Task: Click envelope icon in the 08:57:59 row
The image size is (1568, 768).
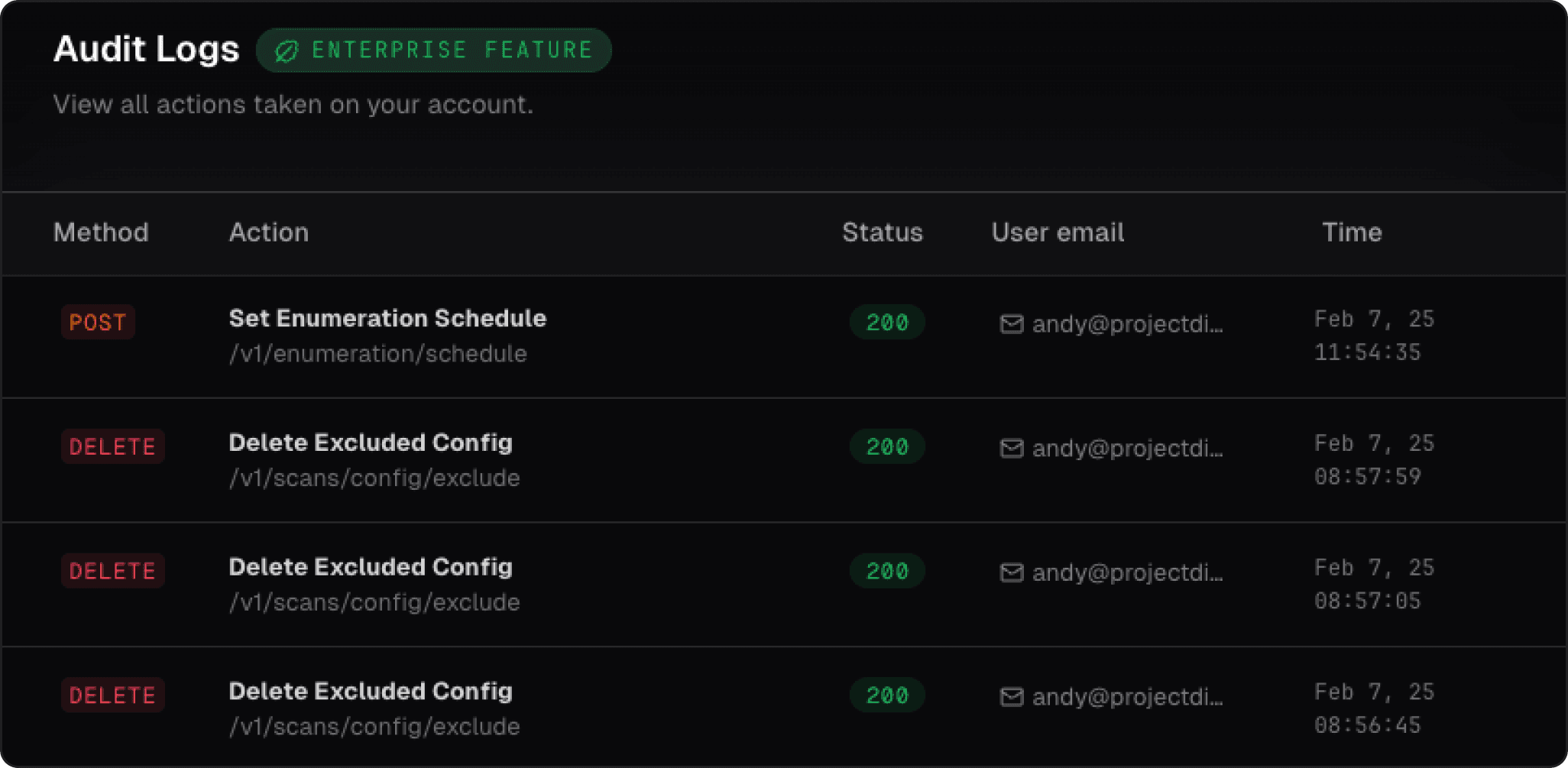Action: coord(1011,449)
